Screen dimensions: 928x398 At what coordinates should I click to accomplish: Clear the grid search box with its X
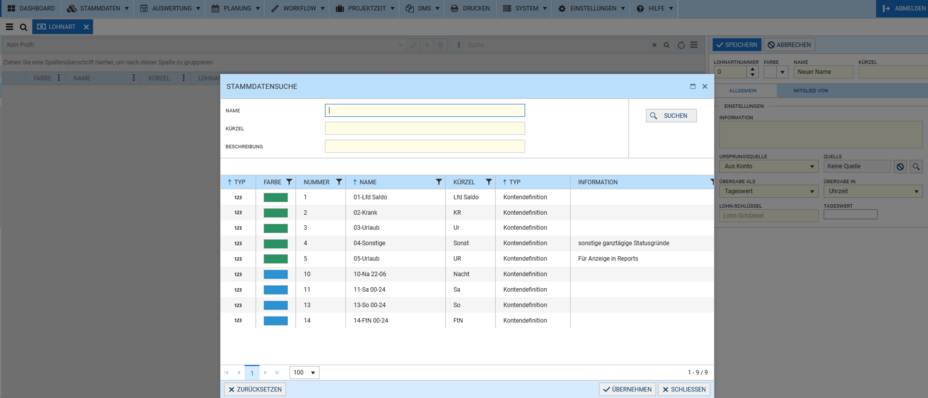pos(654,45)
